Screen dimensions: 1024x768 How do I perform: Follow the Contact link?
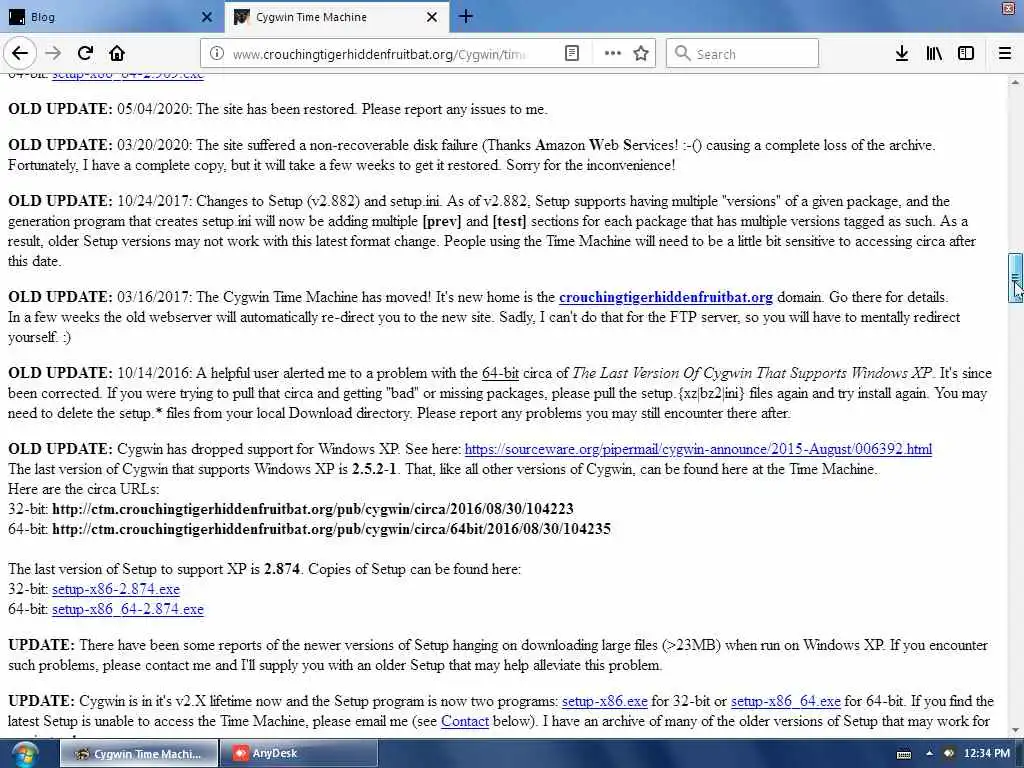pos(465,722)
